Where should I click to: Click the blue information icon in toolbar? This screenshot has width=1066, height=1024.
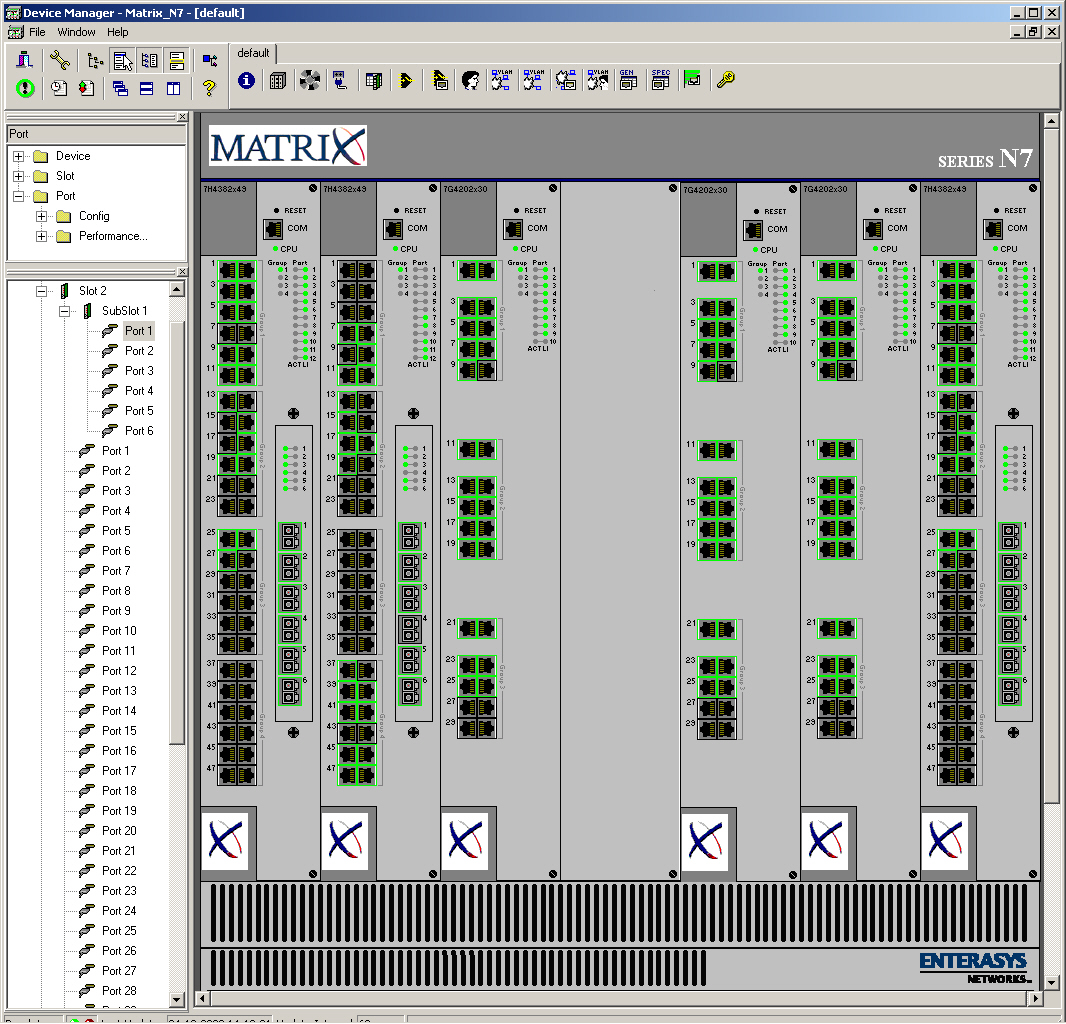pyautogui.click(x=246, y=81)
